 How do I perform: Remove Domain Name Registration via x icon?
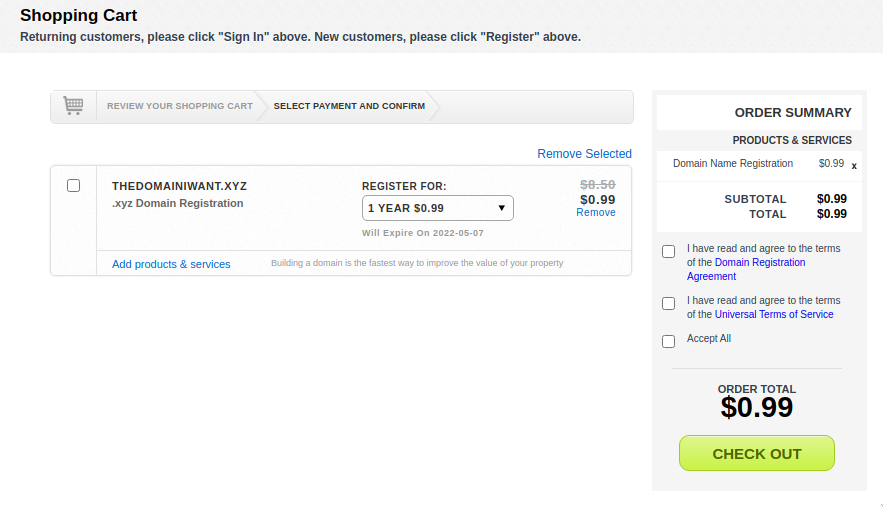coord(854,166)
